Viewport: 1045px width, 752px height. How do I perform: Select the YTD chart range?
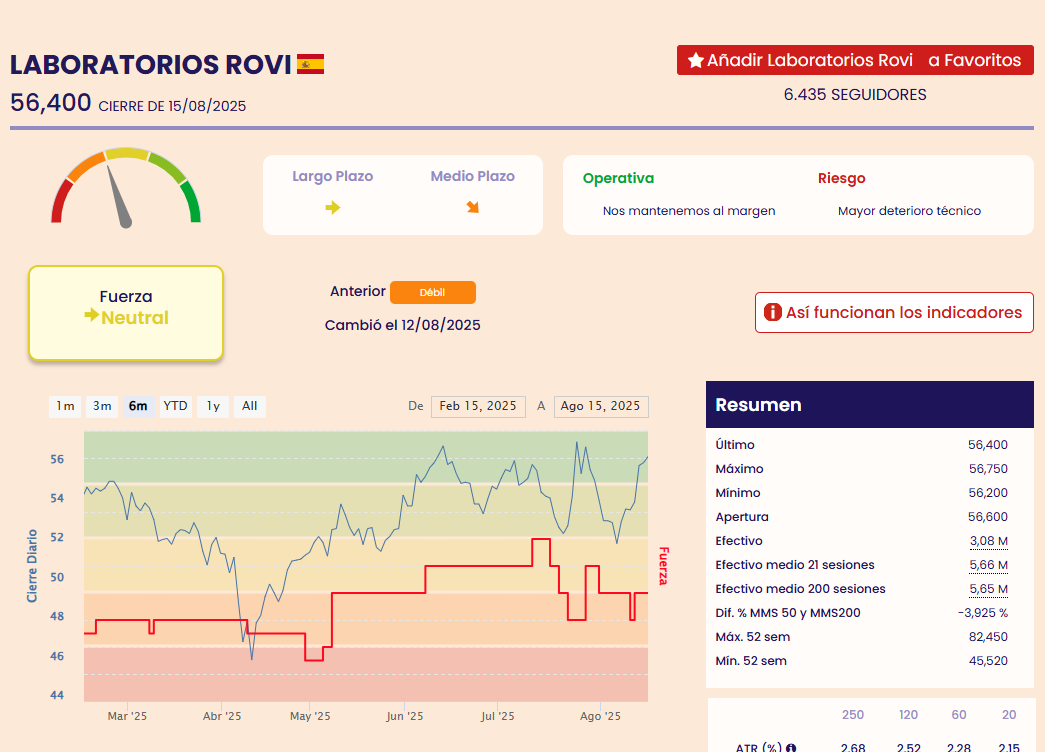[x=176, y=406]
